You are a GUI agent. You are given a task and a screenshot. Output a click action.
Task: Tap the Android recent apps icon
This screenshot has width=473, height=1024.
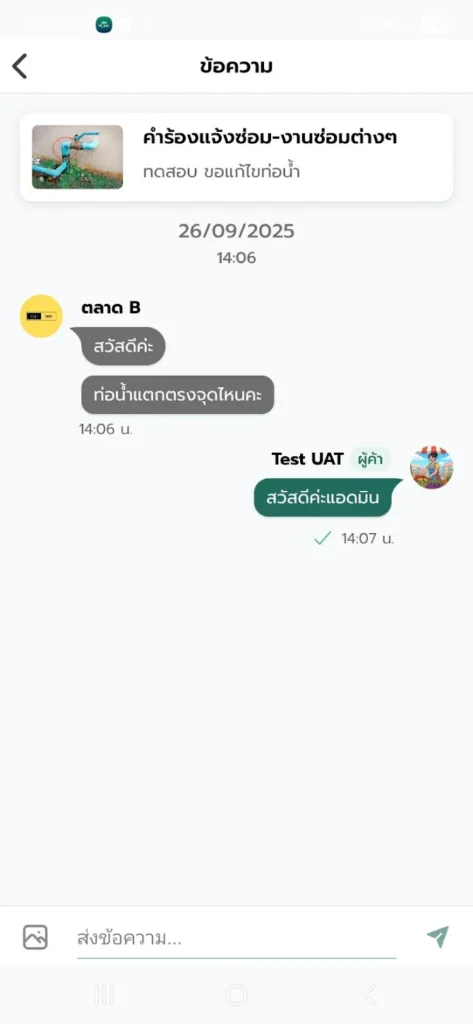(x=104, y=995)
